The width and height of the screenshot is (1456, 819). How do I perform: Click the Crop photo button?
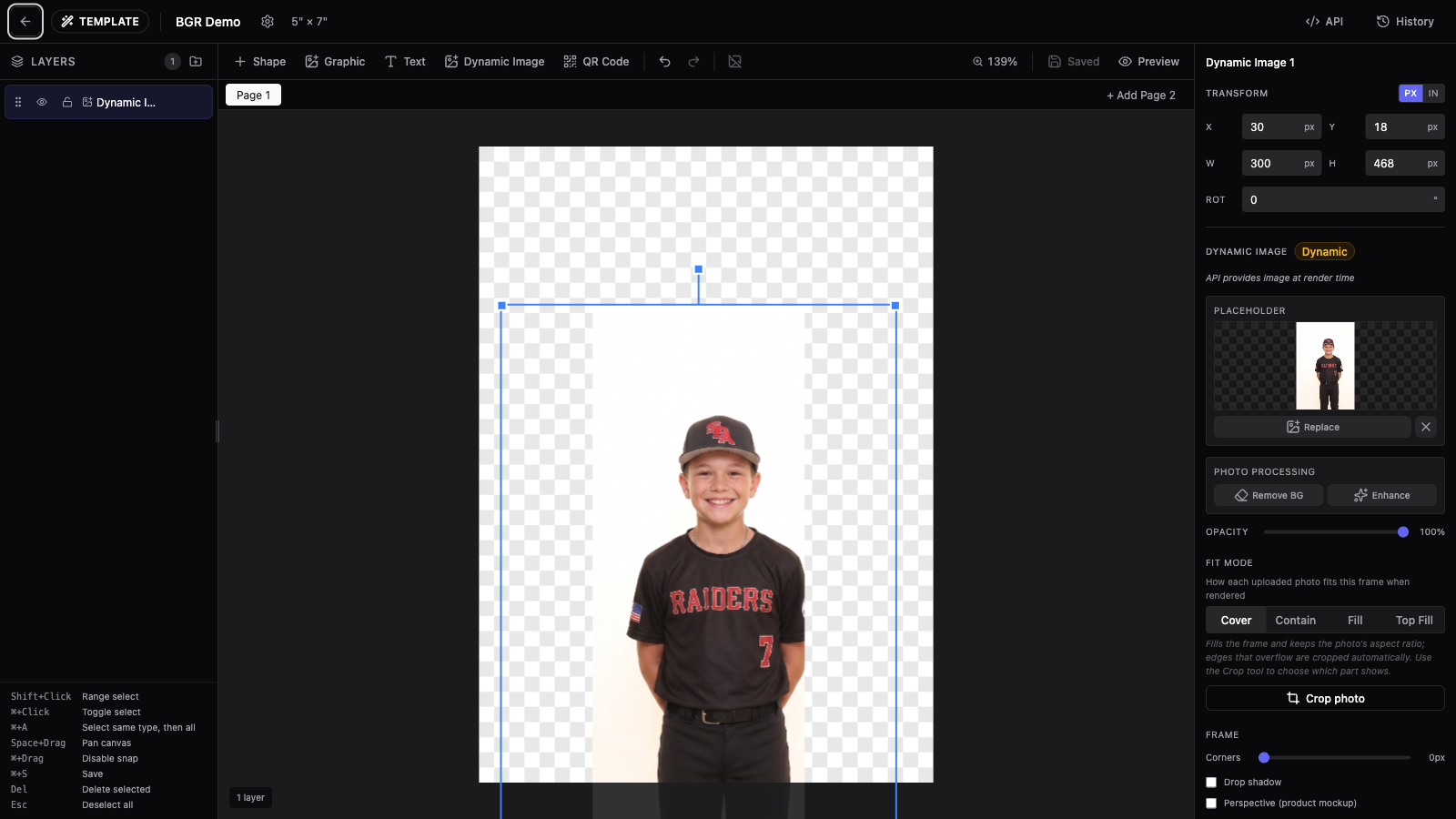coord(1325,698)
